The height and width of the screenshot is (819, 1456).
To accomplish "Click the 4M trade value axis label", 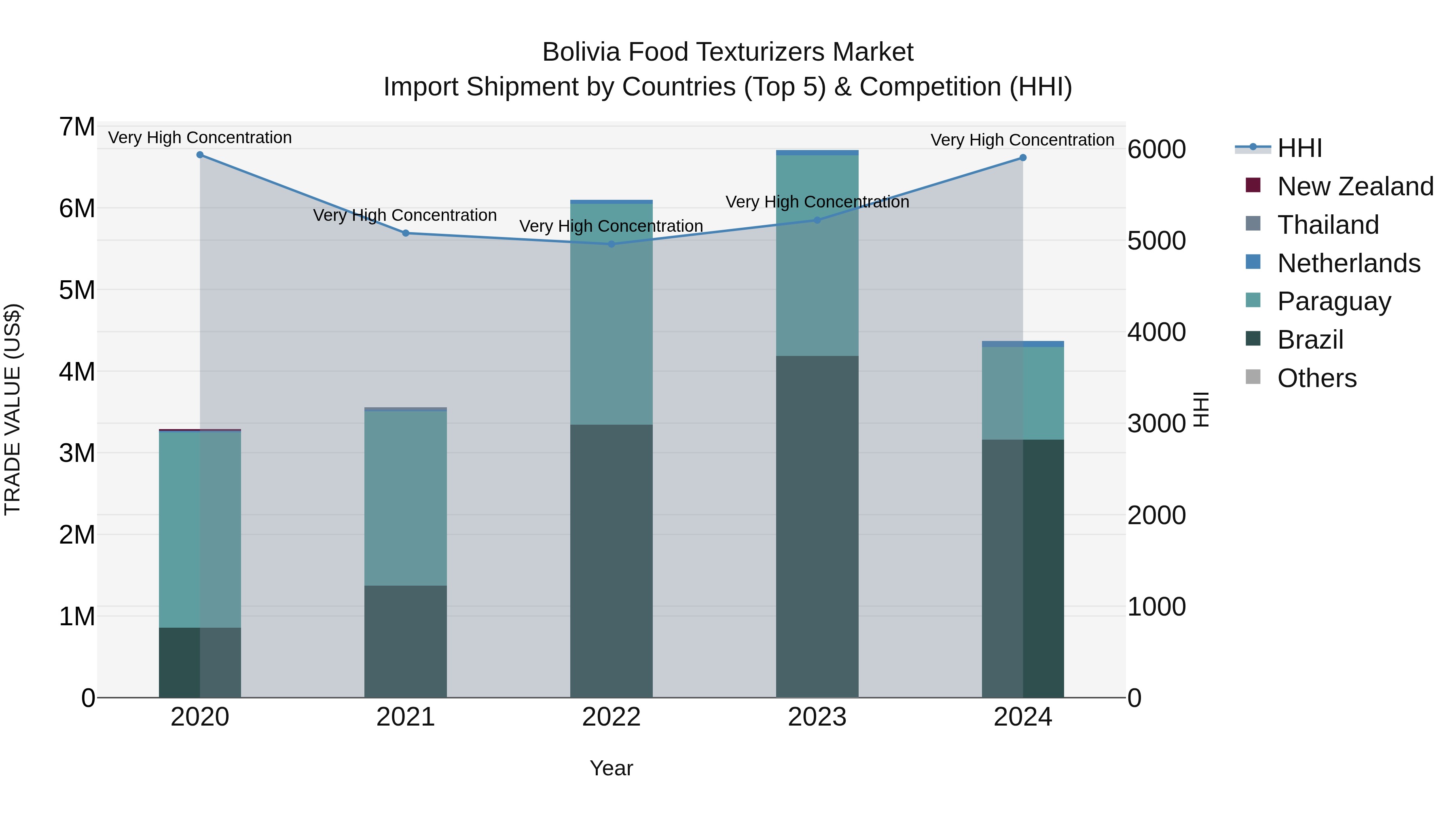I will point(77,371).
